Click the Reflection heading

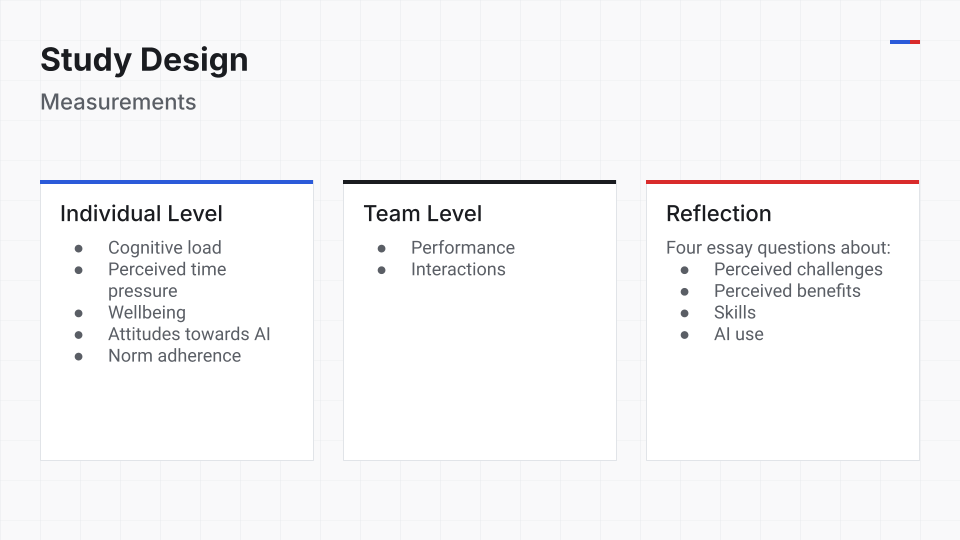[719, 214]
